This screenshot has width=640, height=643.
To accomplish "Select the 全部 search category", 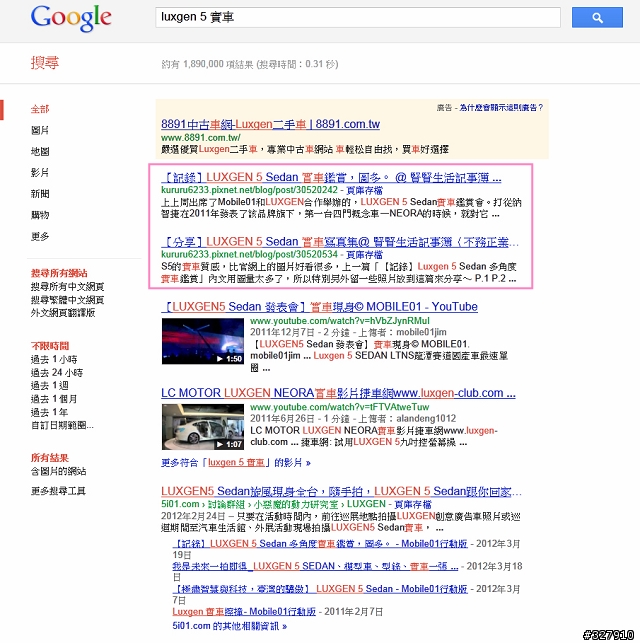I will pyautogui.click(x=40, y=109).
